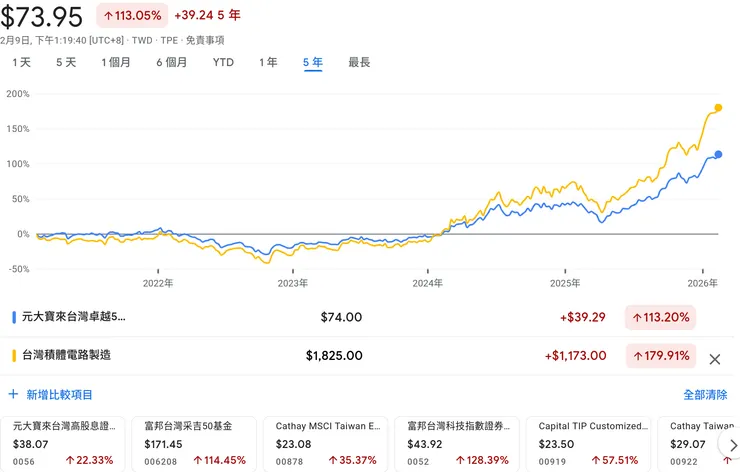Click the $74.00 price value
The image size is (740, 472).
coord(341,317)
